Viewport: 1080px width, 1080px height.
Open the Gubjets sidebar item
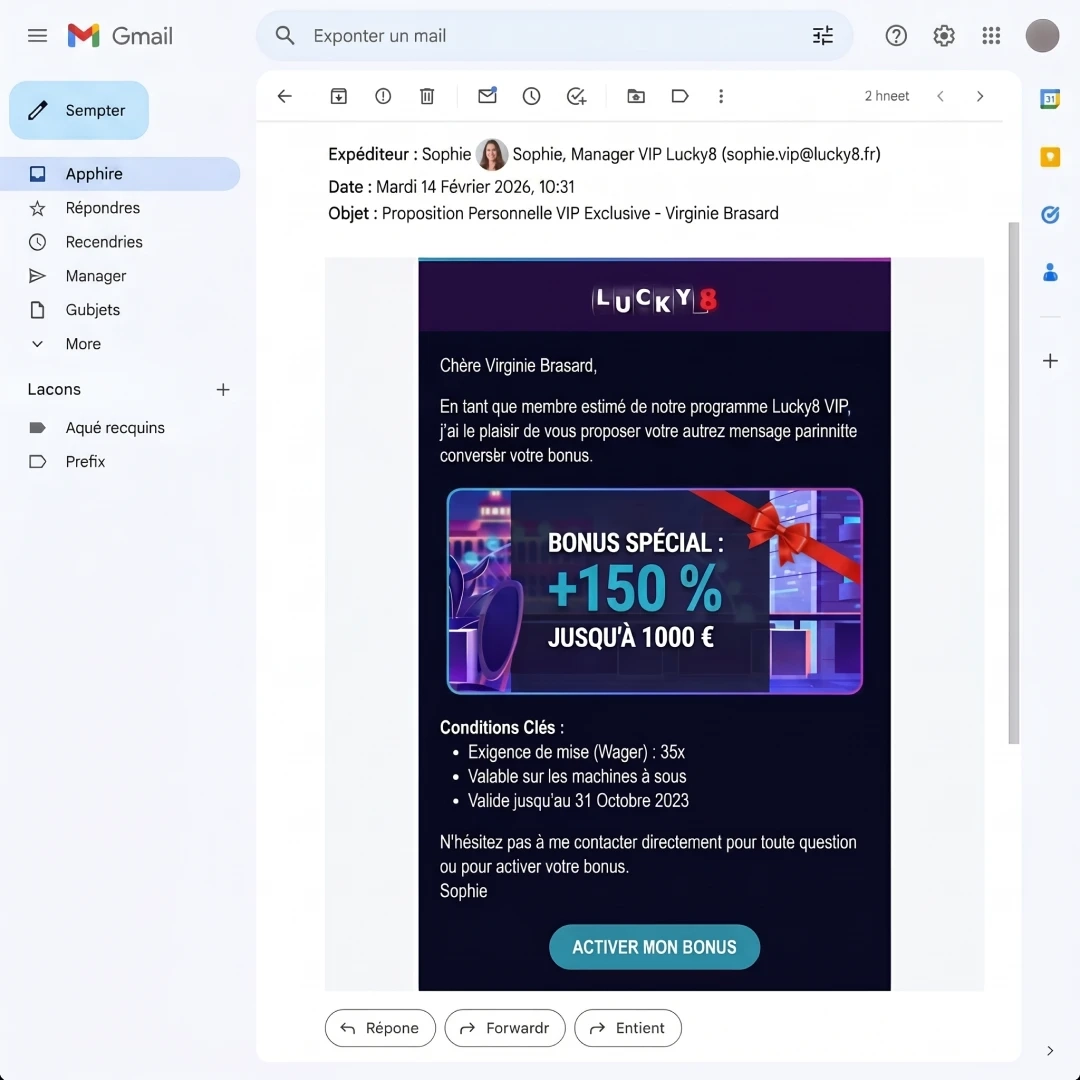click(x=92, y=310)
